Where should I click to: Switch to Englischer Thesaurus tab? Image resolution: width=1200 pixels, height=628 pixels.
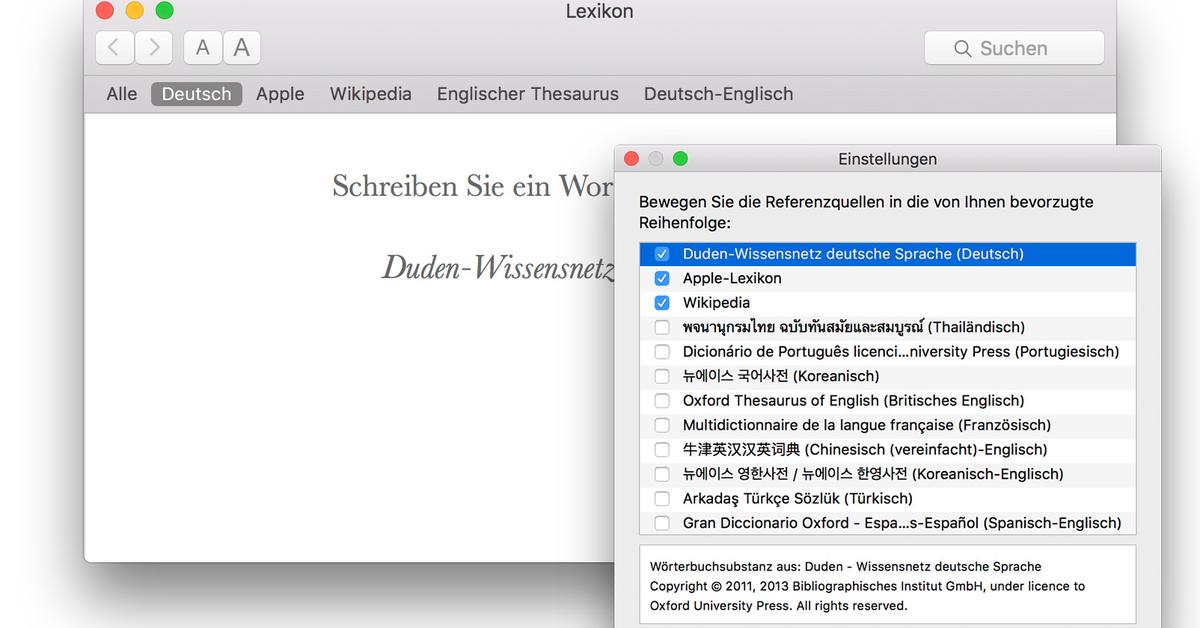click(528, 94)
